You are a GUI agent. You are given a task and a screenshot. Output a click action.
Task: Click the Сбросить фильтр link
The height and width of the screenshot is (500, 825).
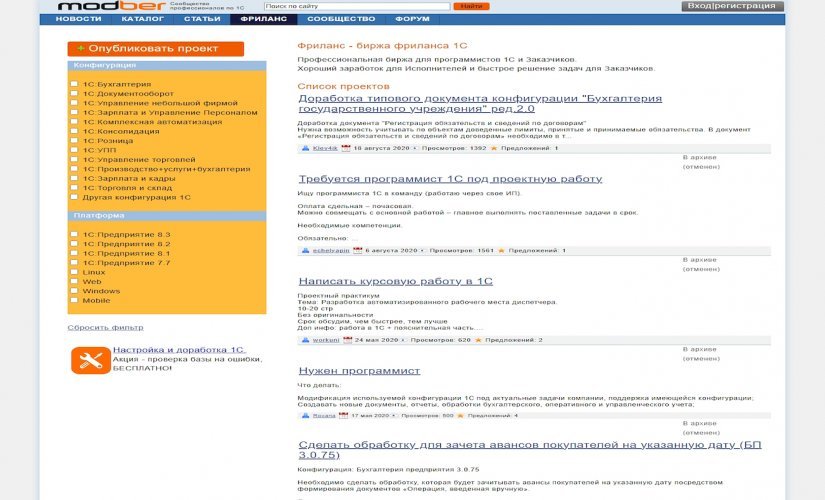point(105,327)
